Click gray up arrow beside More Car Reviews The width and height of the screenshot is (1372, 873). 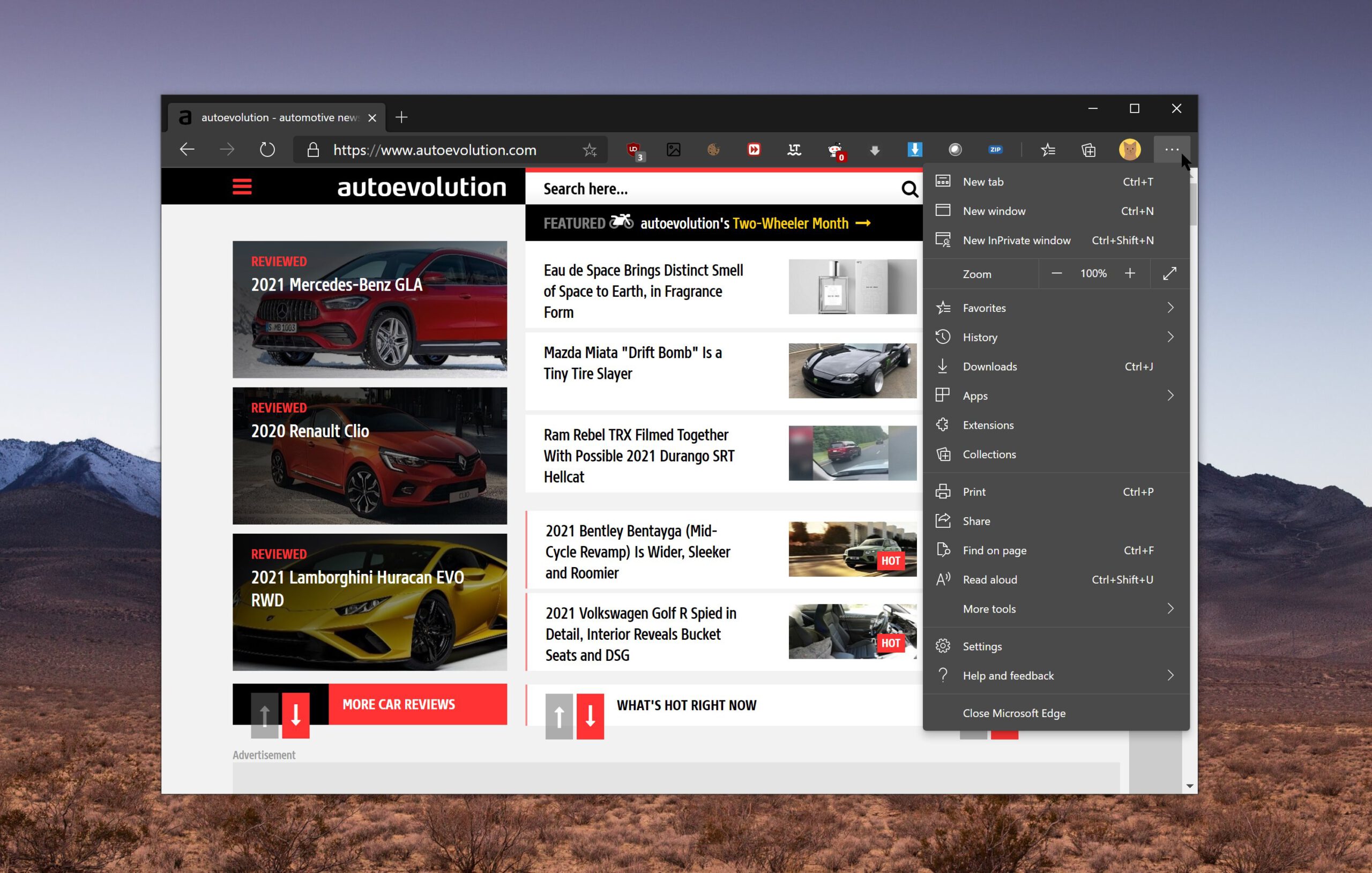(264, 716)
